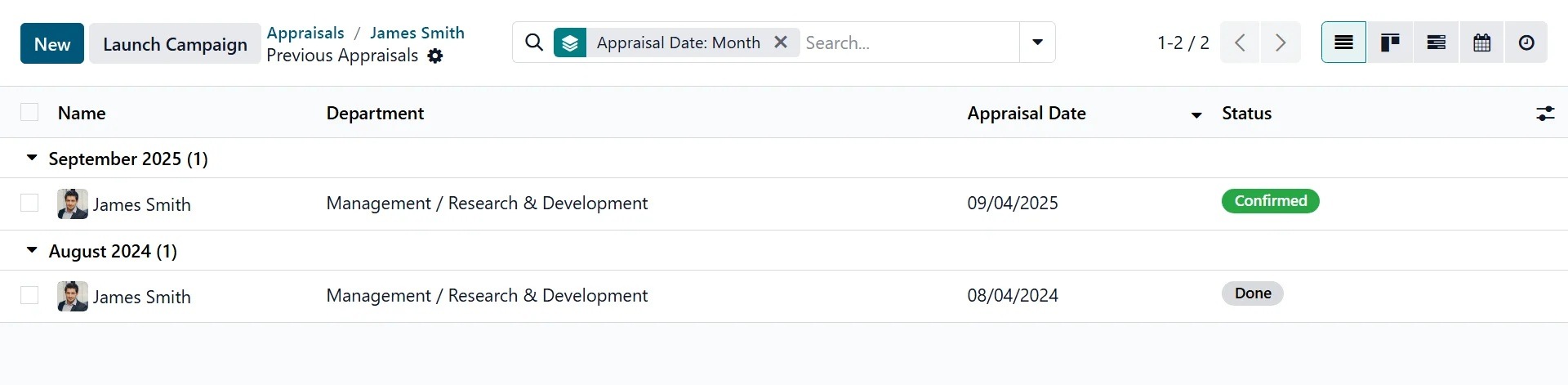Check the August 2024 James Smith row
Viewport: 1568px width, 385px height.
pyautogui.click(x=29, y=295)
